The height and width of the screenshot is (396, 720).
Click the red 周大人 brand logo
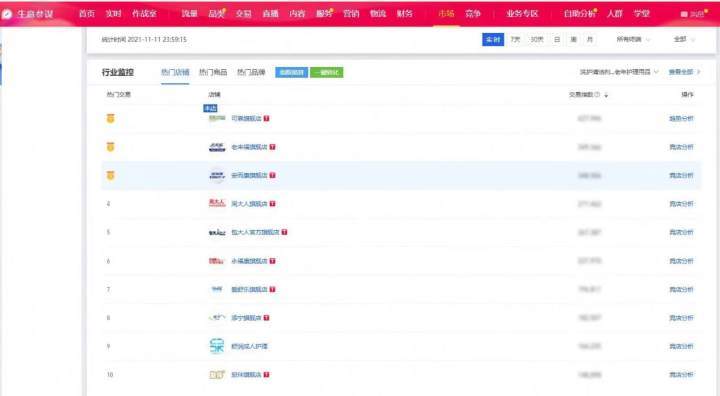point(217,203)
